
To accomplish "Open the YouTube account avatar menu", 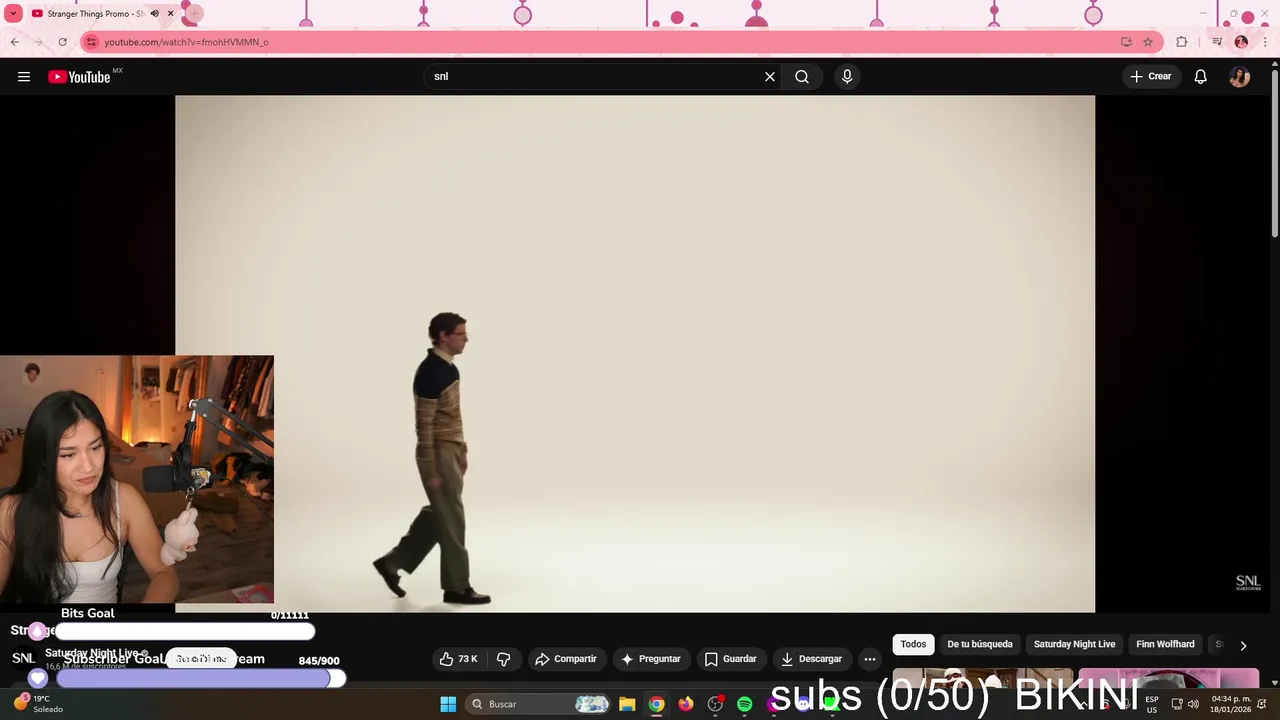I will pyautogui.click(x=1240, y=77).
